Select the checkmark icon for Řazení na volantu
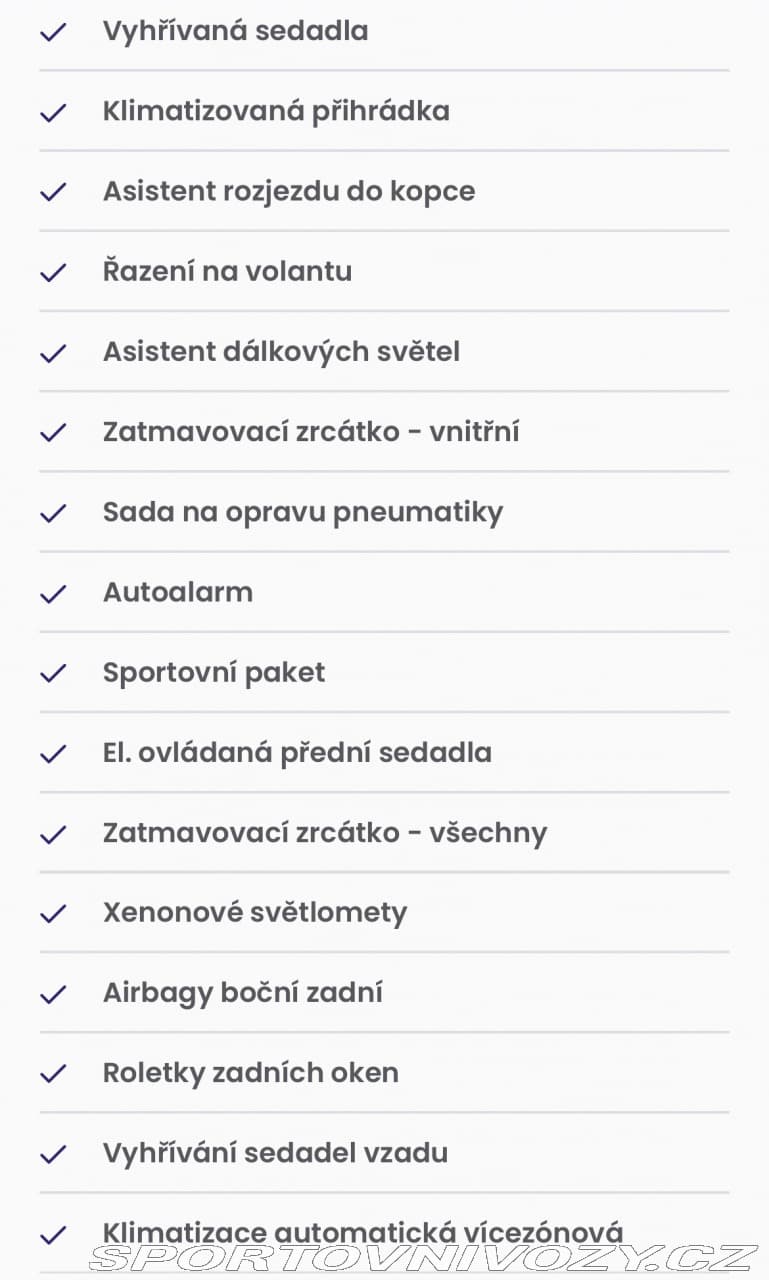 tap(52, 272)
